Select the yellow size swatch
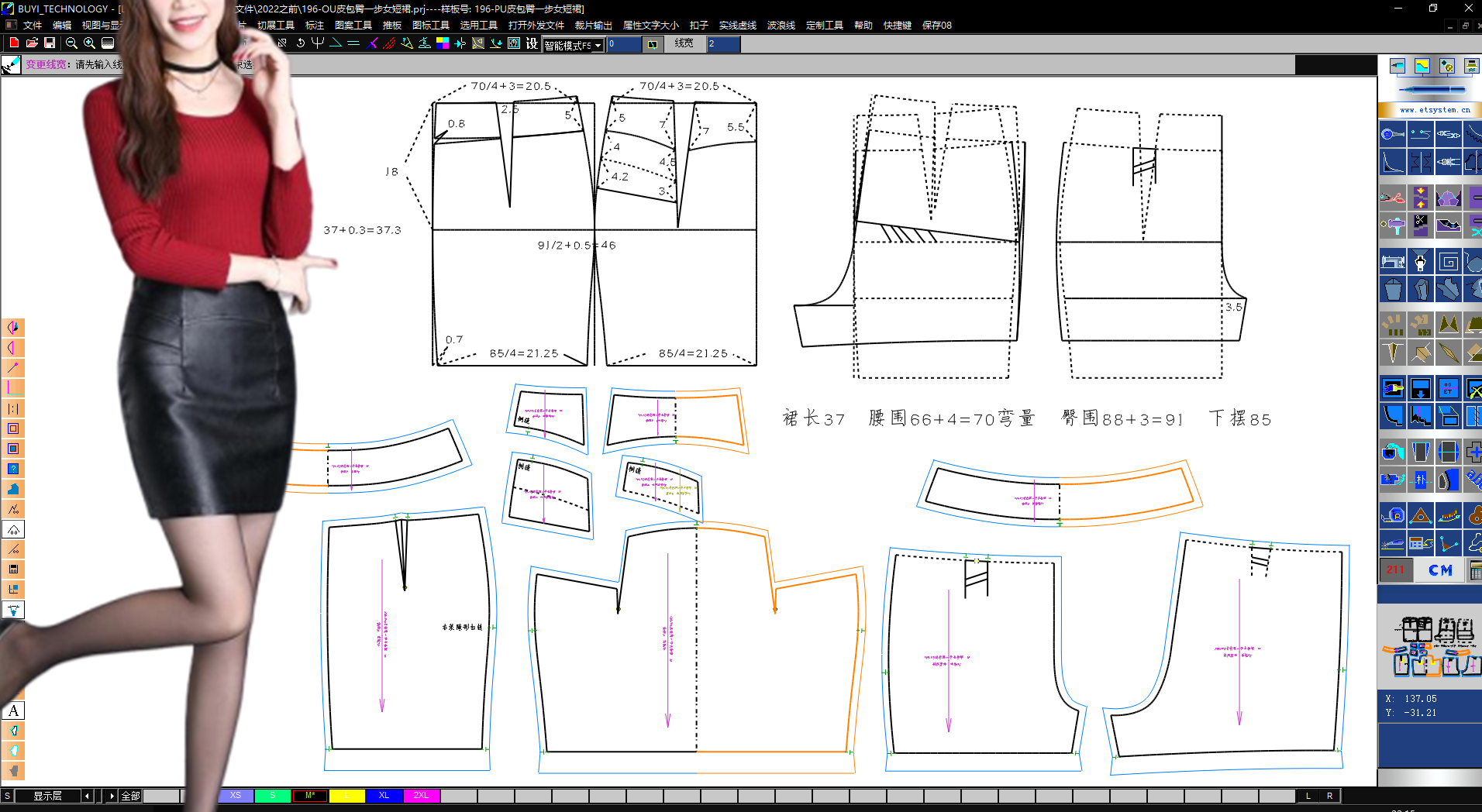The height and width of the screenshot is (812, 1482). coord(347,796)
